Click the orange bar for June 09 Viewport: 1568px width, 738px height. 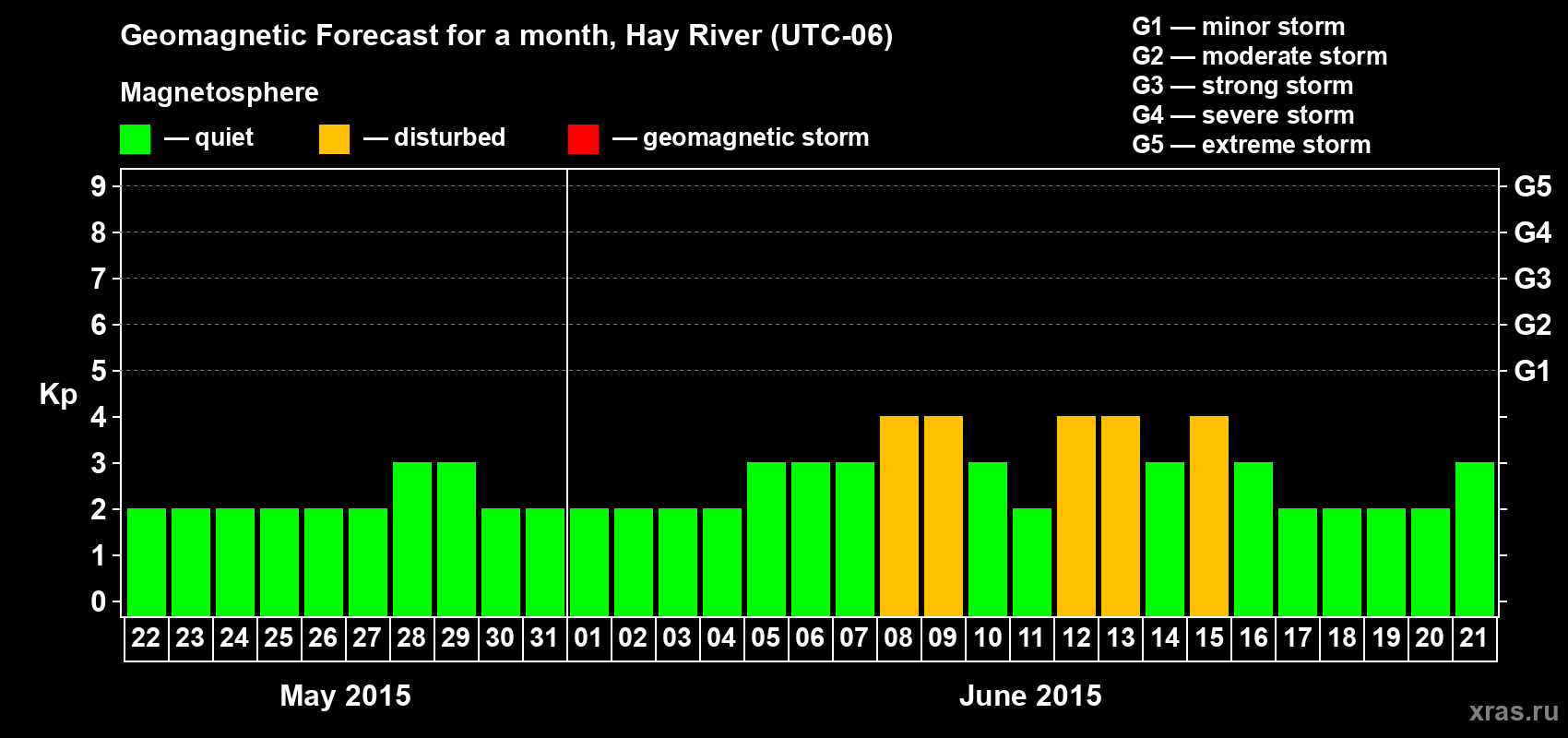tap(944, 517)
